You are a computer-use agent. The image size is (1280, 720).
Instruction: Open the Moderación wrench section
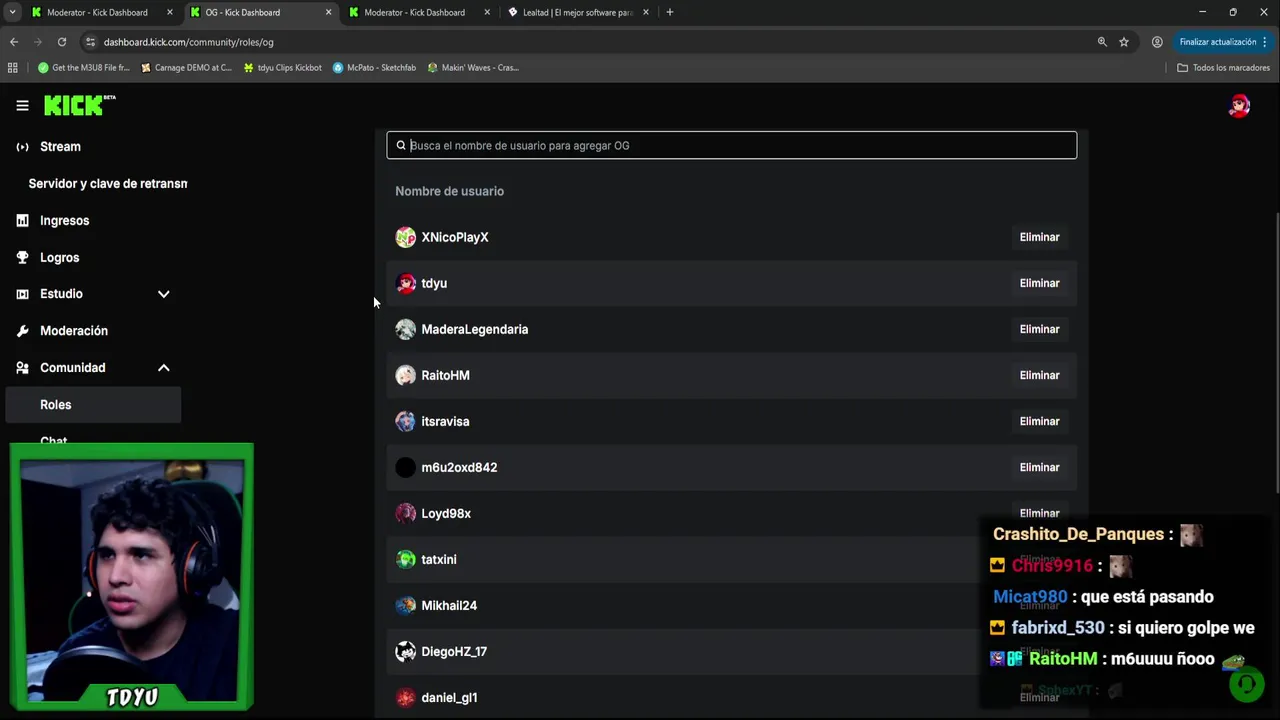click(73, 331)
